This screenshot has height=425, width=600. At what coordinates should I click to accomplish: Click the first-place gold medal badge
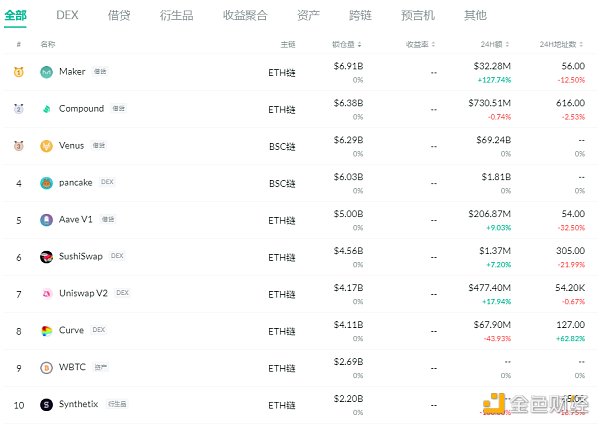pyautogui.click(x=18, y=72)
